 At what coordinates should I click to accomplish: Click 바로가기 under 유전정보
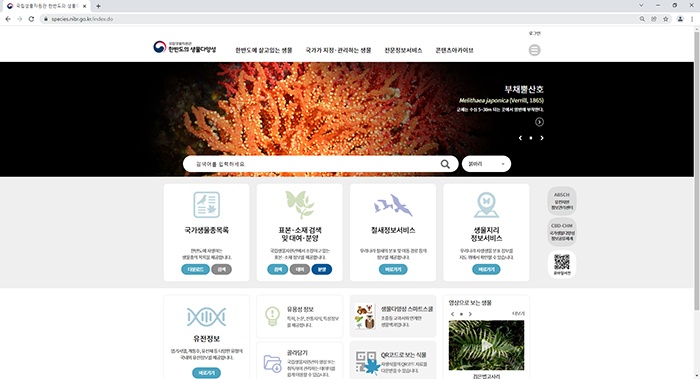pos(206,373)
